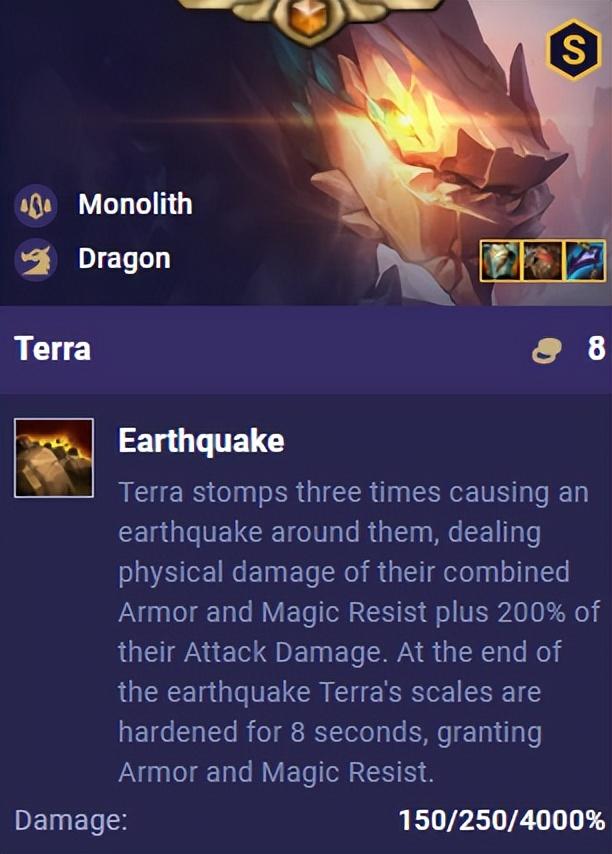
Task: Click the Monolith trait icon
Action: (35, 205)
